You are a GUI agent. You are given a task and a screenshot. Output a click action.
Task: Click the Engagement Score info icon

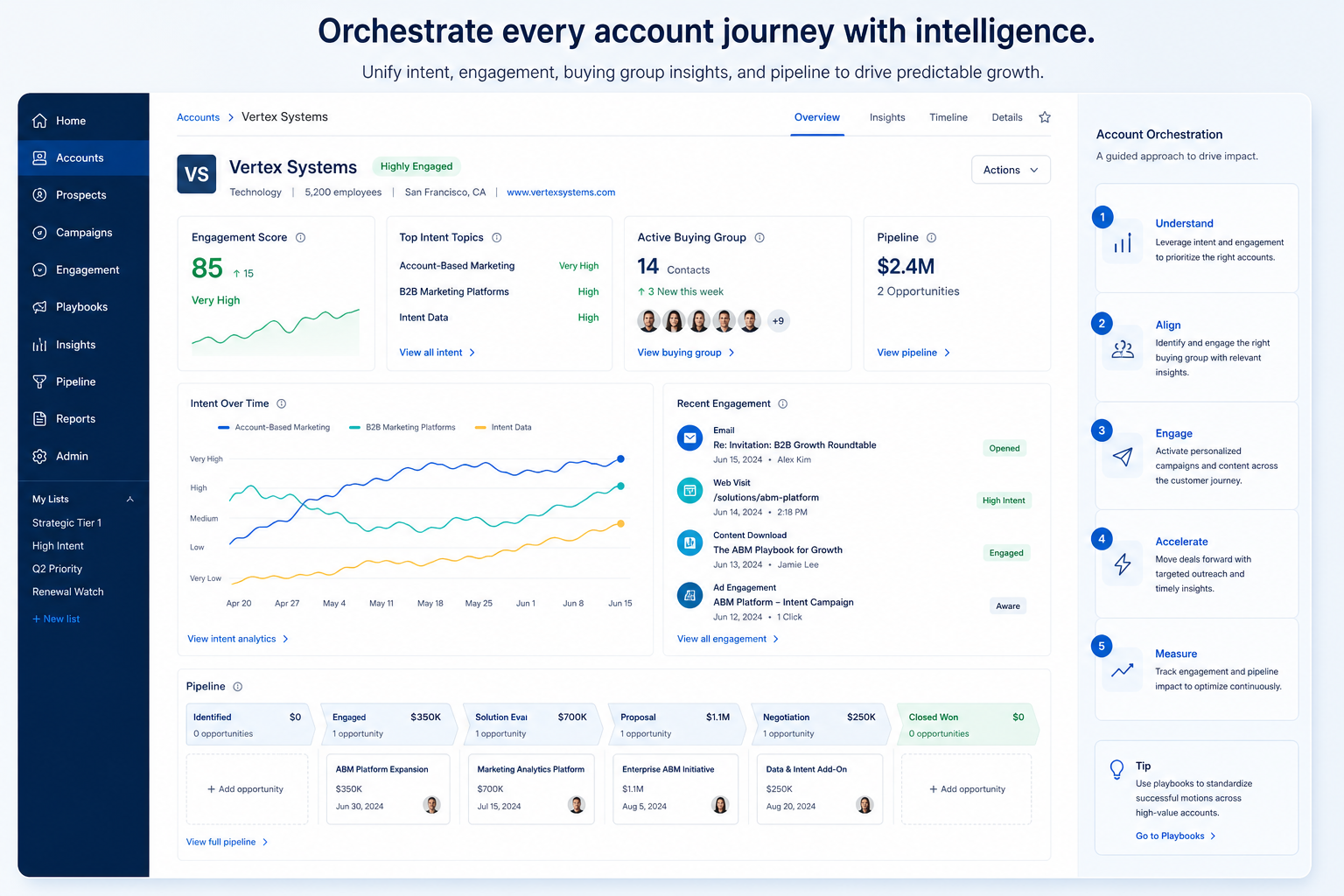(300, 238)
